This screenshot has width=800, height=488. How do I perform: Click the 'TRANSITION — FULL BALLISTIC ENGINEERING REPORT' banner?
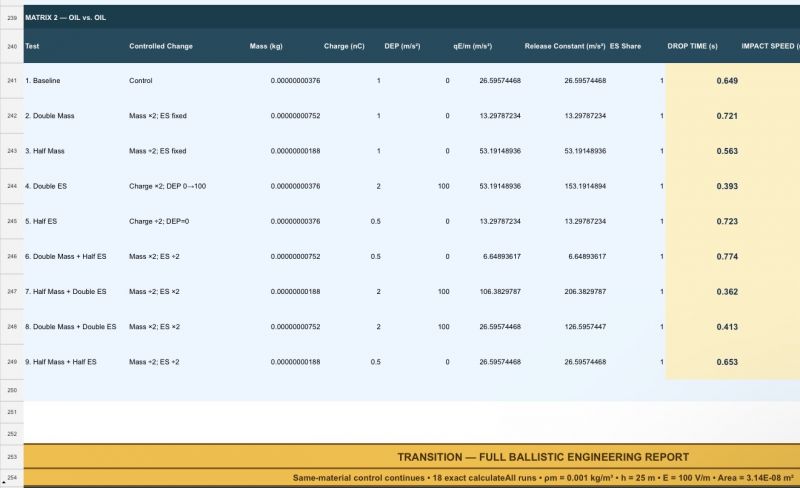(543, 457)
